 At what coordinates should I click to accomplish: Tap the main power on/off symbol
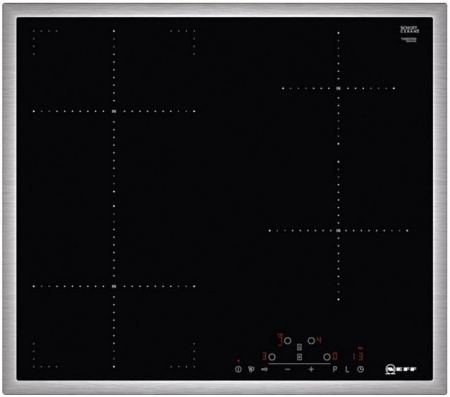[x=238, y=369]
